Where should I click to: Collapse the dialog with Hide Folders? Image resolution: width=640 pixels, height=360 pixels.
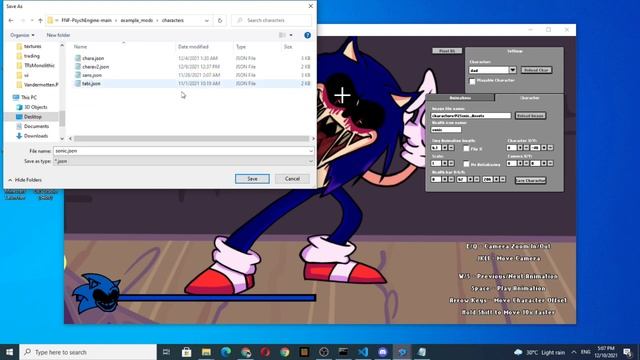pyautogui.click(x=25, y=180)
